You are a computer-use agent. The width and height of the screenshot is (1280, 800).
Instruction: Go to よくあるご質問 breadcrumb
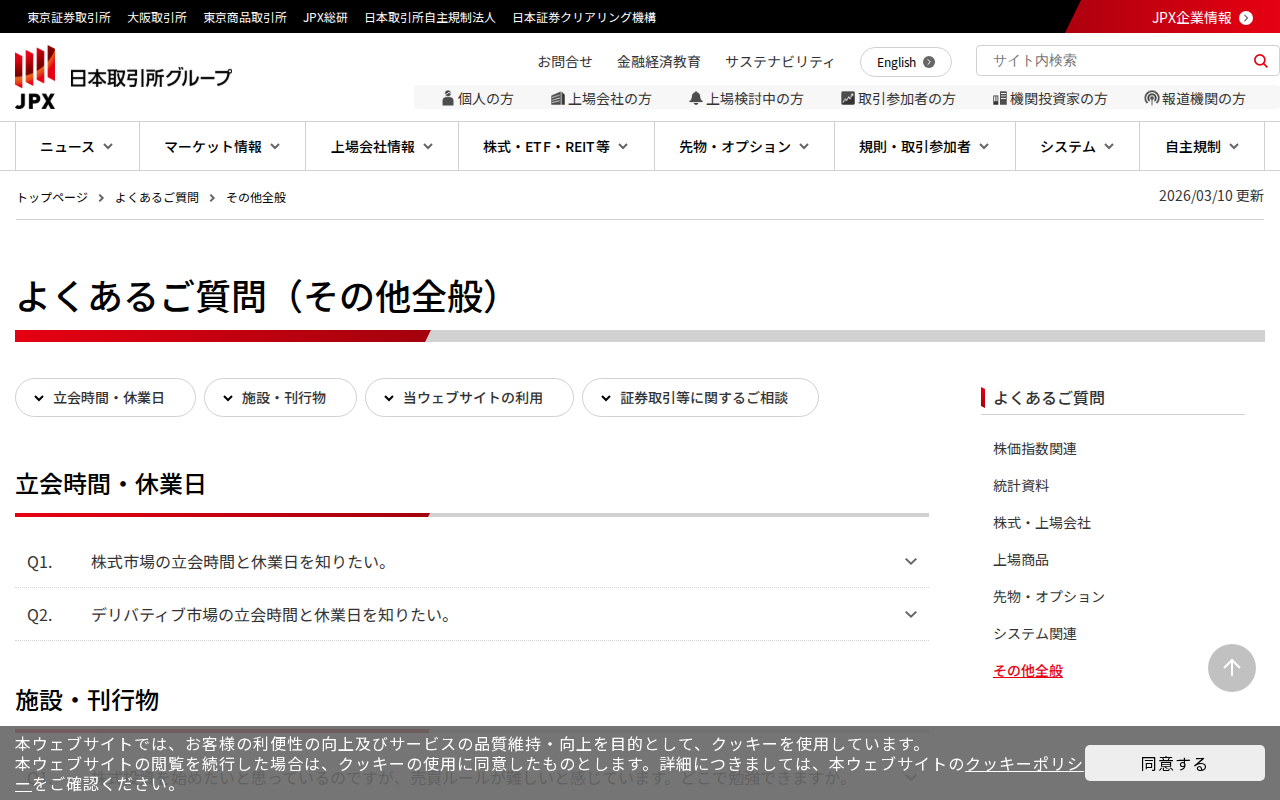[x=157, y=198]
